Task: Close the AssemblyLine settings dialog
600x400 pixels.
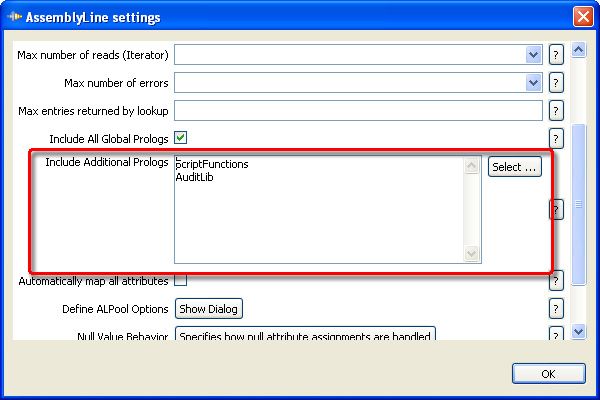Action: tap(583, 17)
